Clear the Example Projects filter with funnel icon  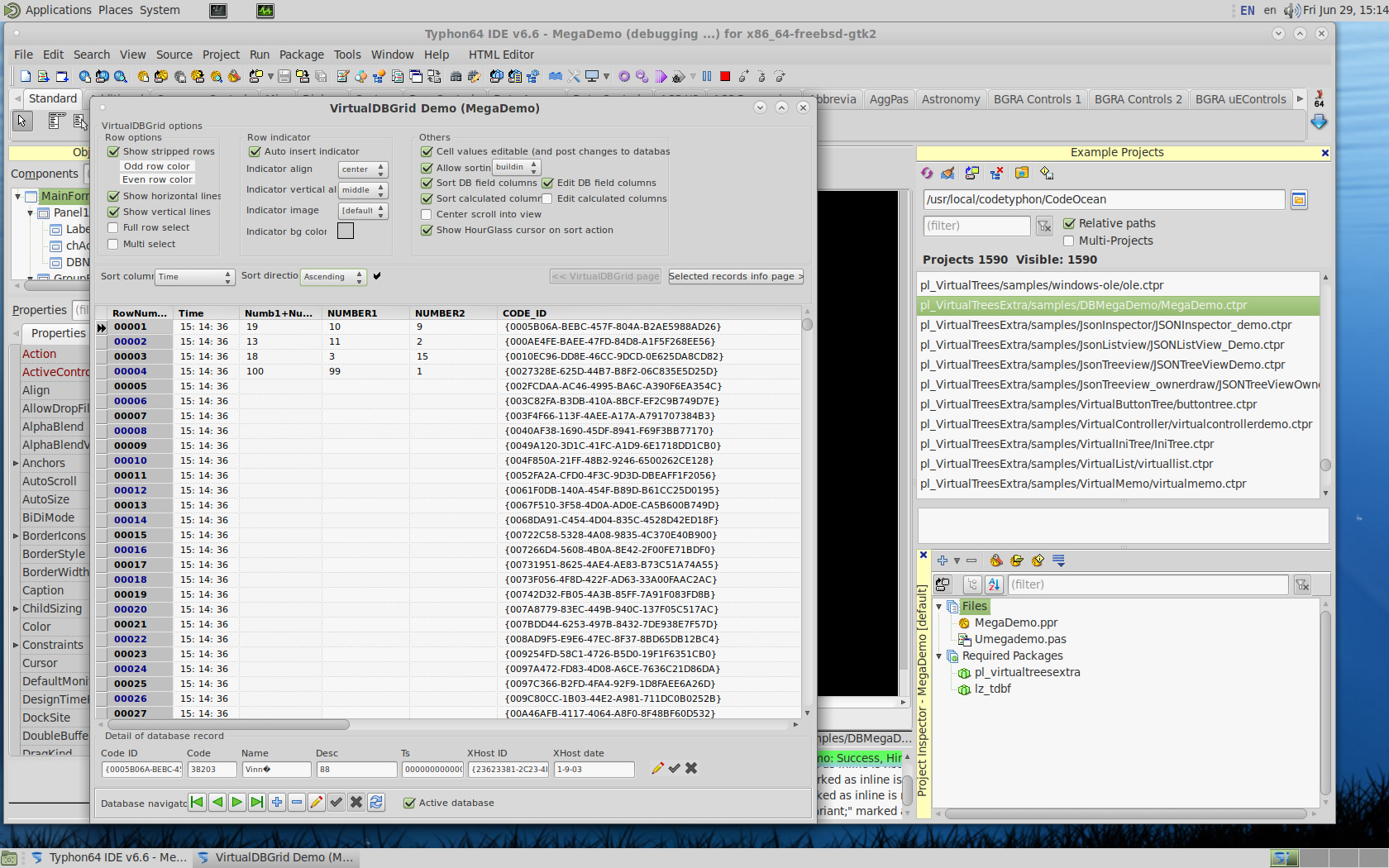click(1044, 226)
